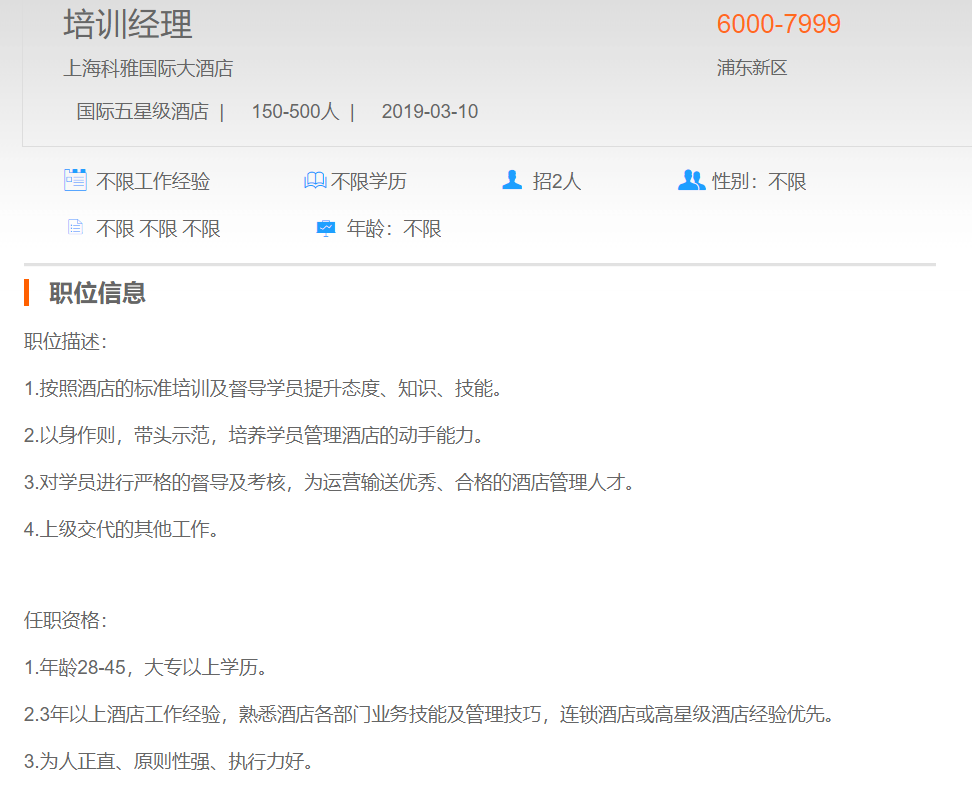972x797 pixels.
Task: Click the age requirement presentation icon
Action: [326, 228]
